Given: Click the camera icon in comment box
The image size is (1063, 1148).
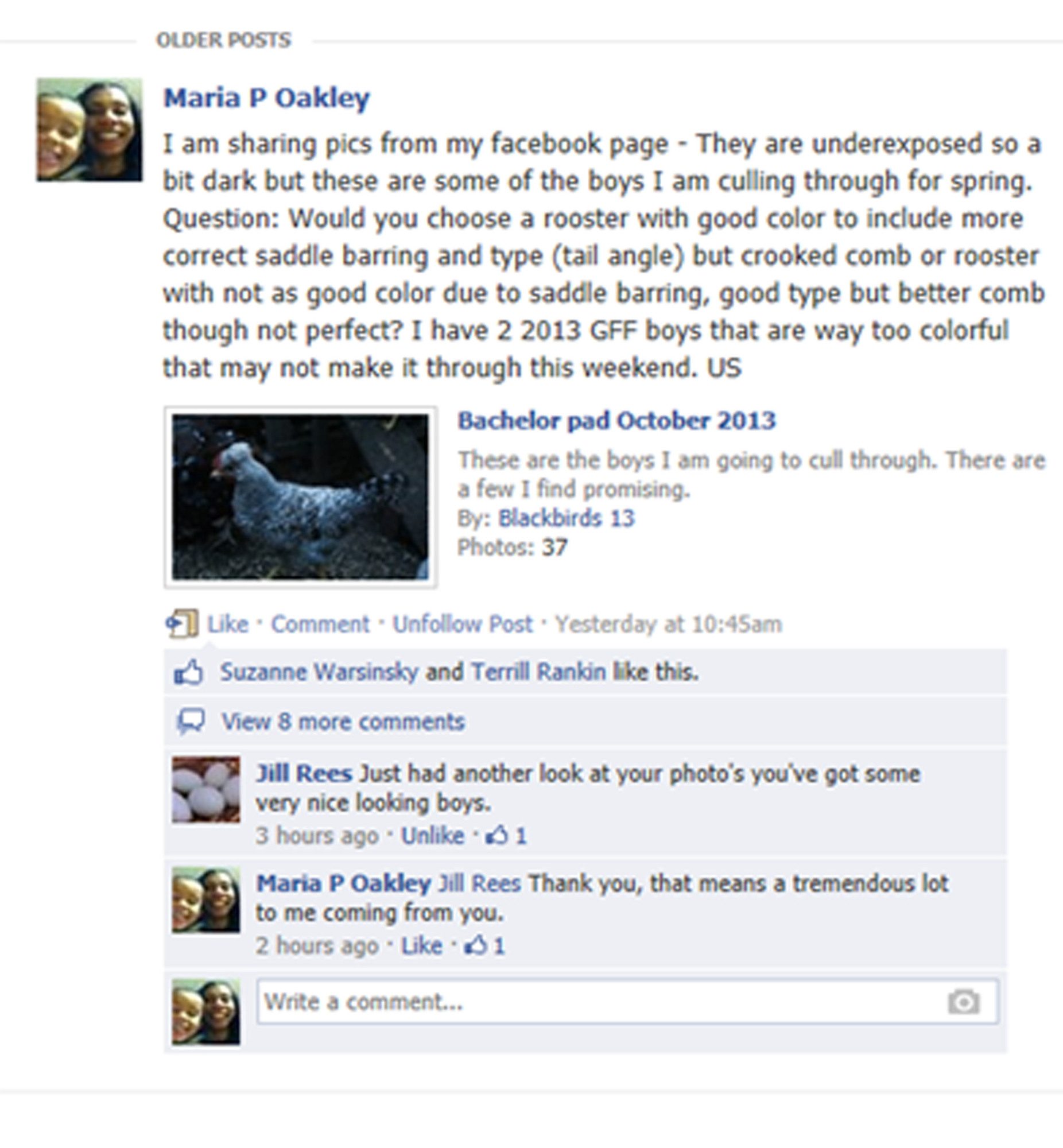Looking at the screenshot, I should 964,1002.
